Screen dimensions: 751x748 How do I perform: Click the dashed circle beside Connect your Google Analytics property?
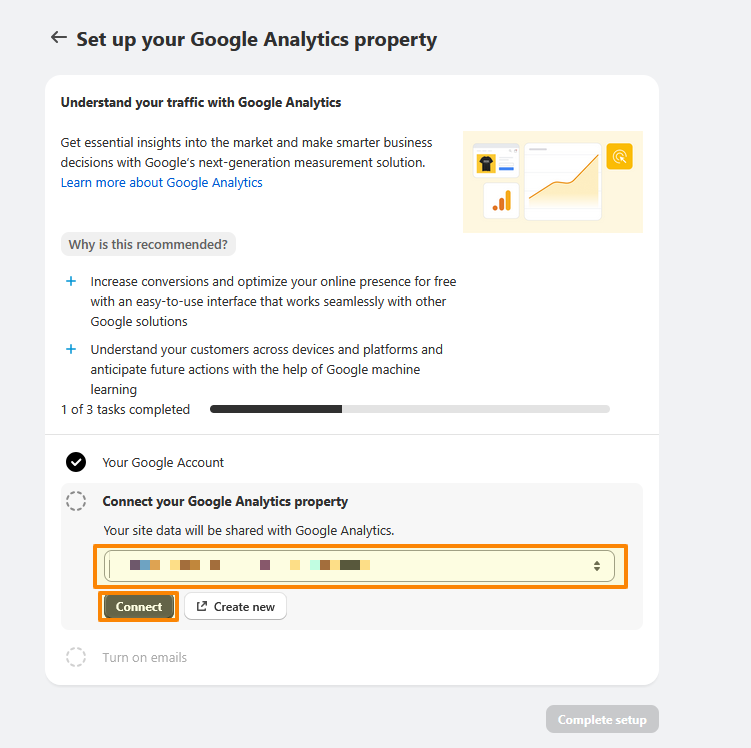tap(76, 501)
